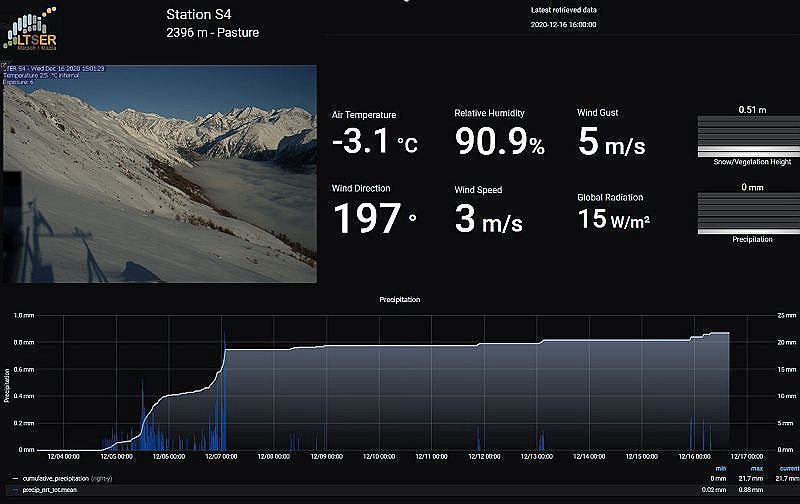
Task: Sort legend by the current column header
Action: (789, 468)
